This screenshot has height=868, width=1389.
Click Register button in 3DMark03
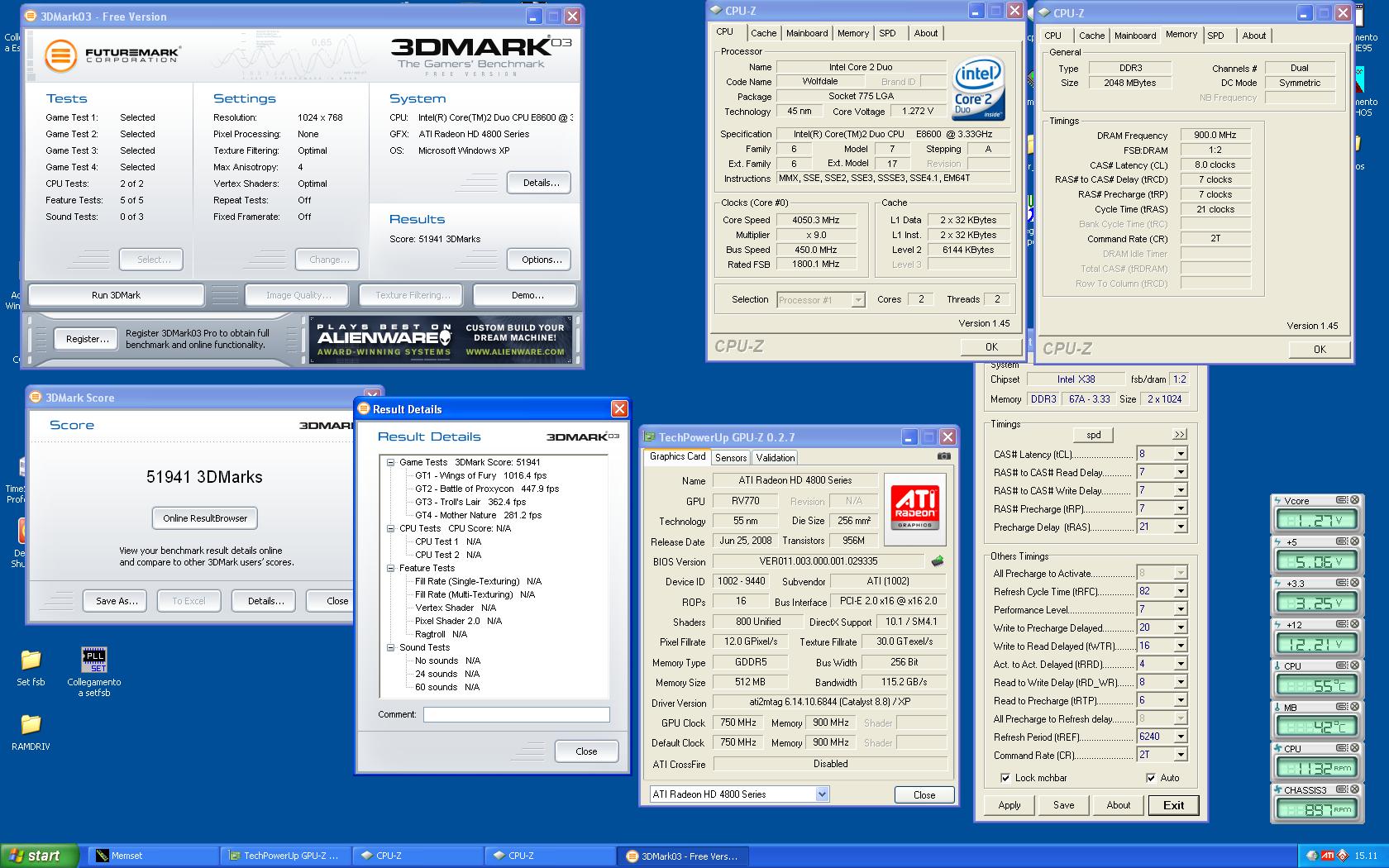(88, 339)
